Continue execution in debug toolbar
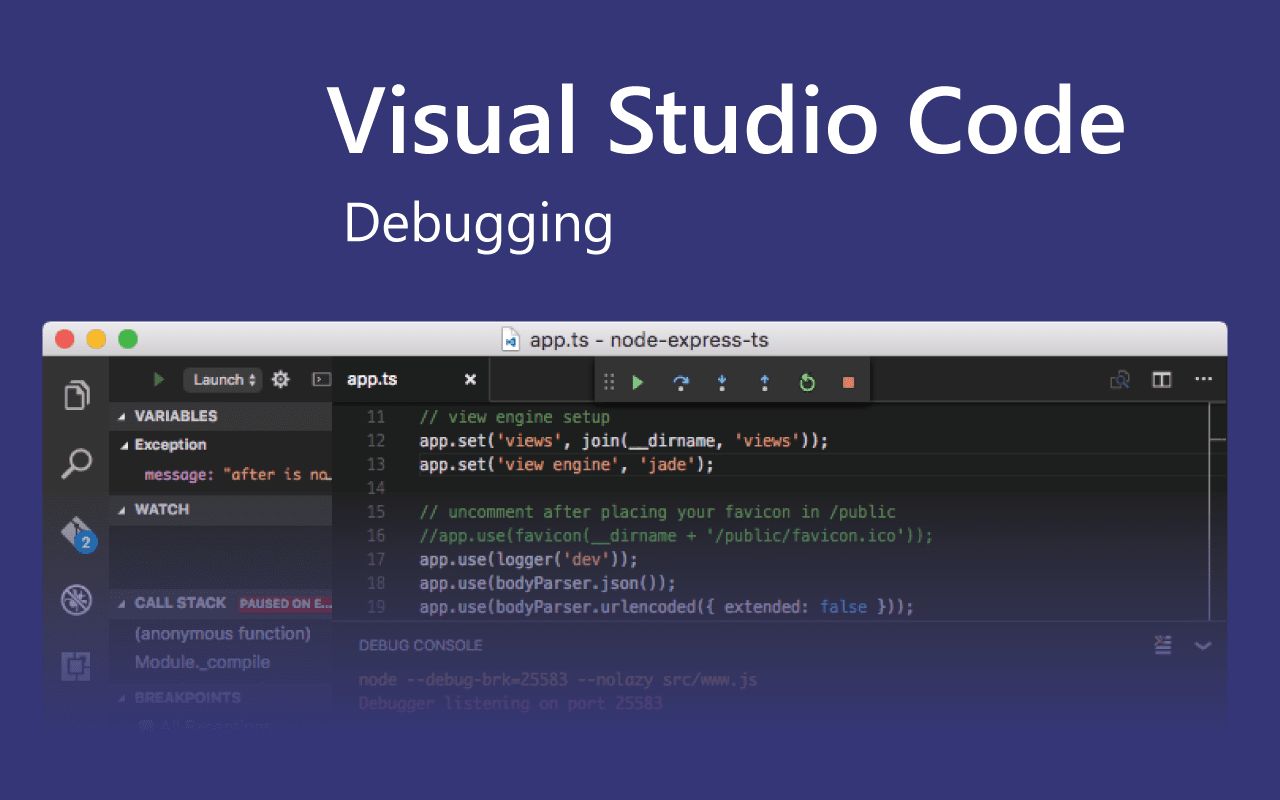The height and width of the screenshot is (800, 1280). (638, 382)
